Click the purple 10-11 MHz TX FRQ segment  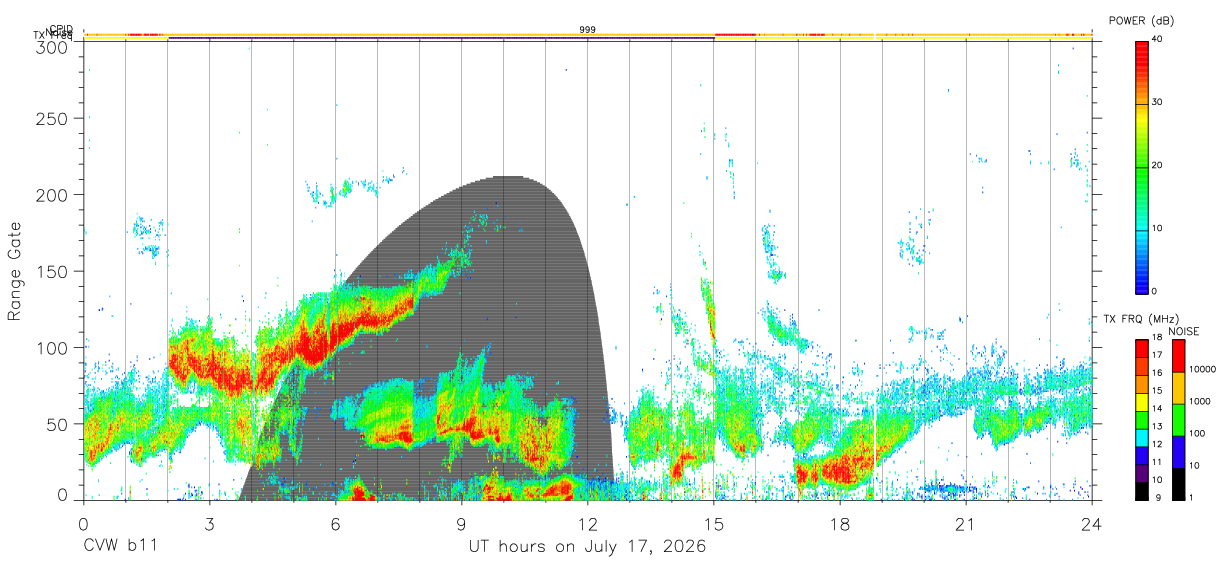[x=1142, y=473]
